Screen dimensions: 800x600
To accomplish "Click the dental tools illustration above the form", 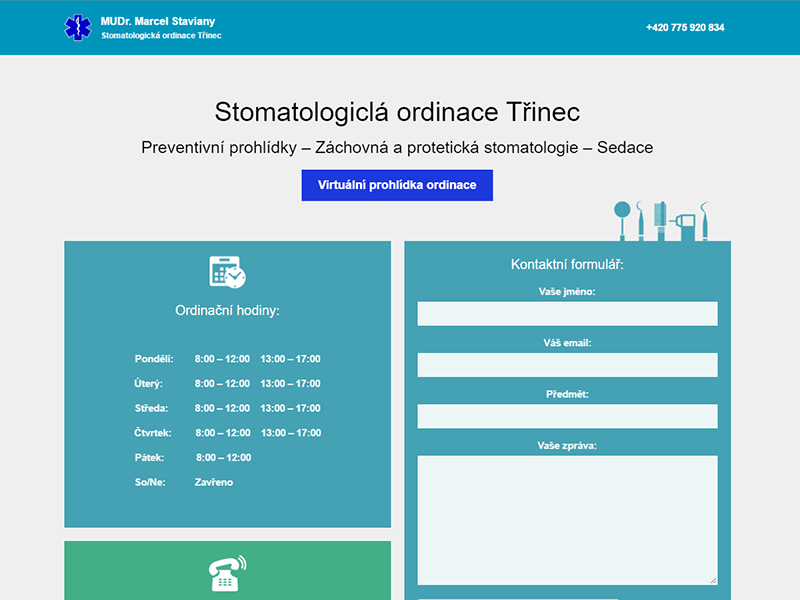I will 661,220.
